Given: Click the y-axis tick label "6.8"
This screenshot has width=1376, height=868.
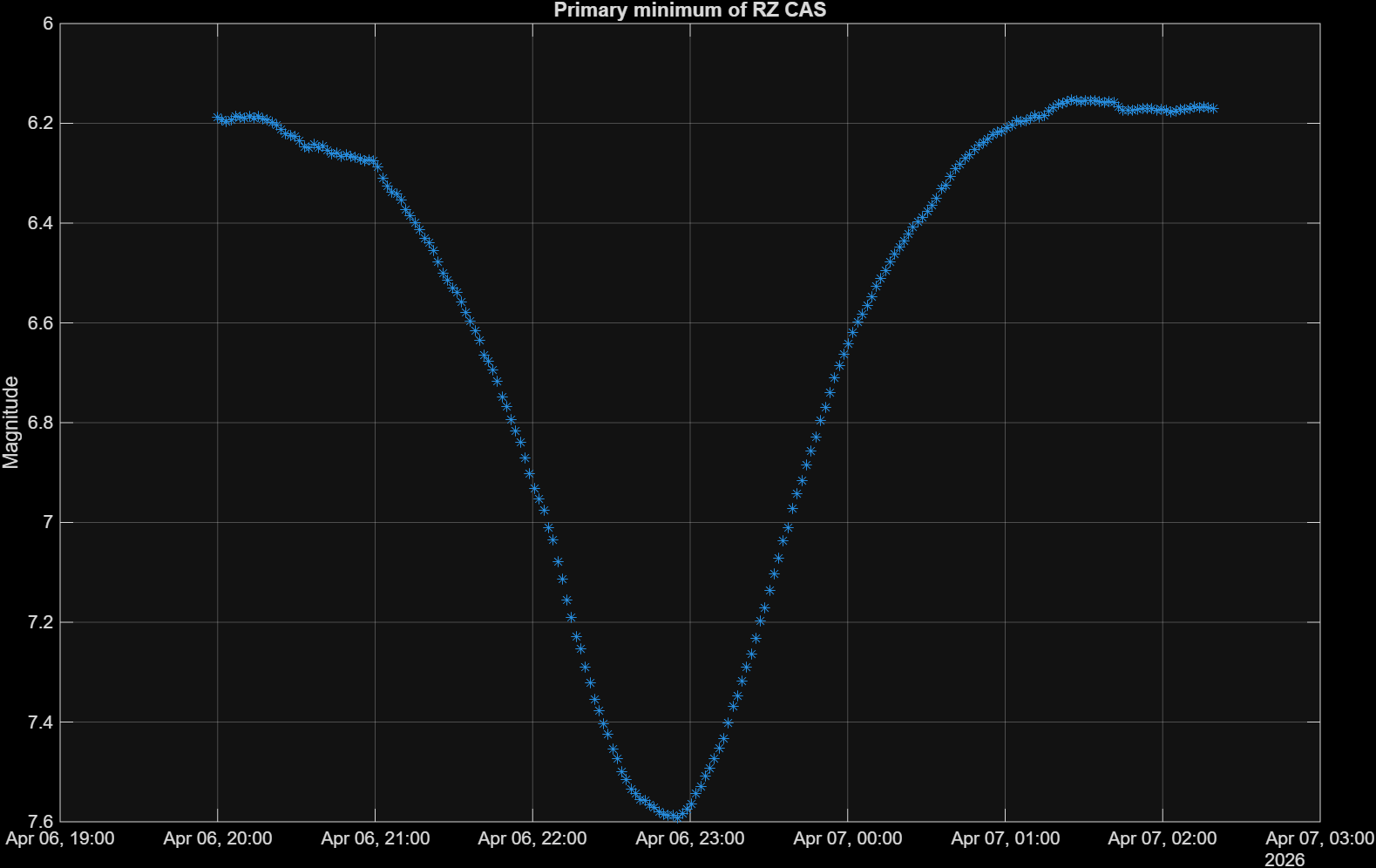Looking at the screenshot, I should (41, 423).
